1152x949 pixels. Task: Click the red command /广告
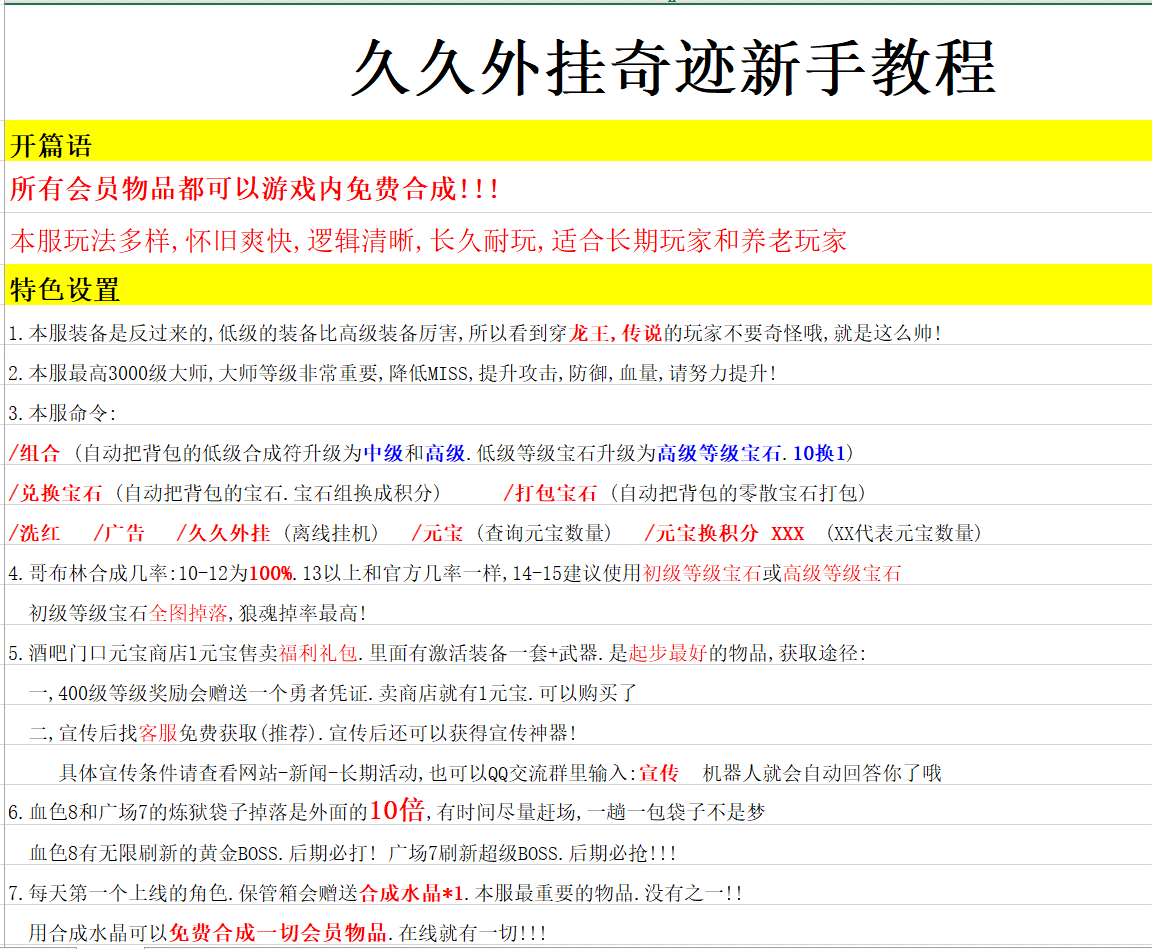pyautogui.click(x=119, y=533)
